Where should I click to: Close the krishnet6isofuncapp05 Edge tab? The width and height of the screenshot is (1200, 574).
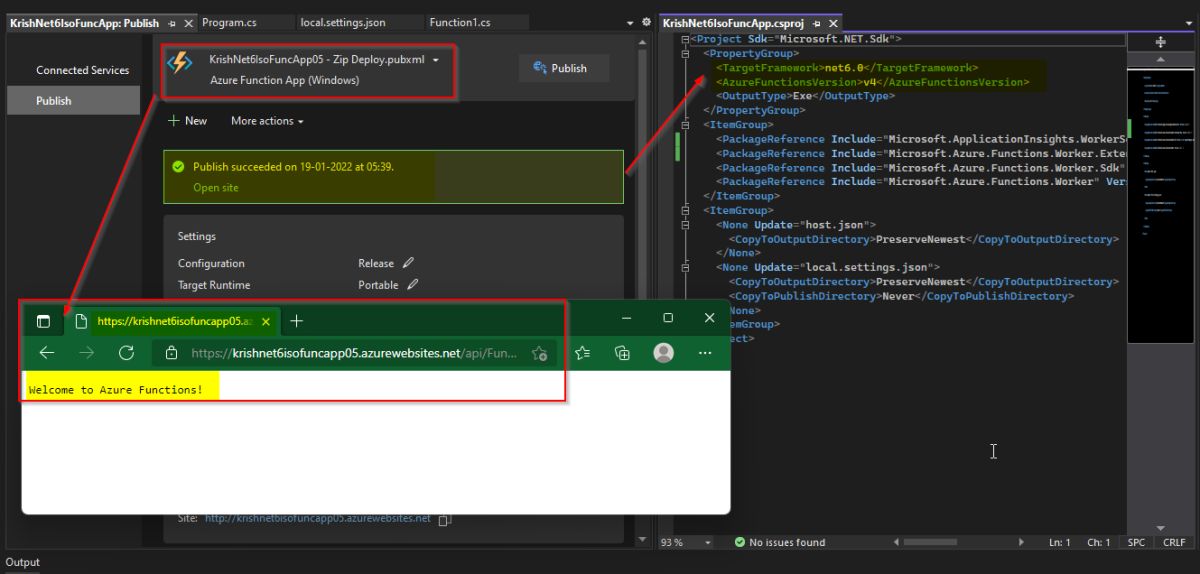click(x=266, y=322)
